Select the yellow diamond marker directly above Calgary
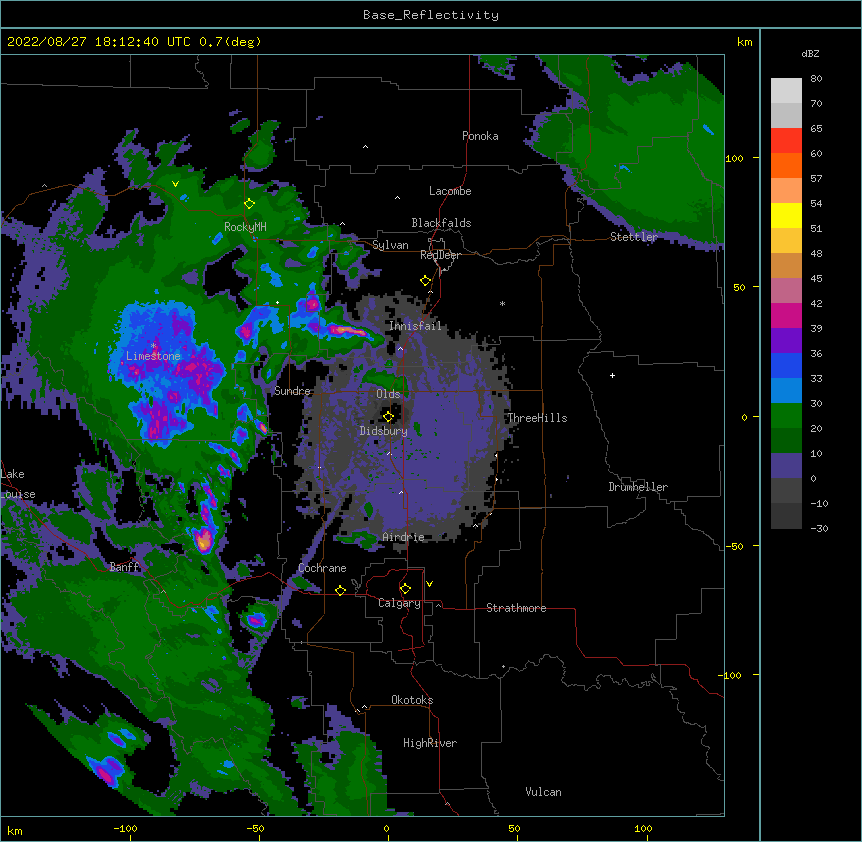862x842 pixels. 405,589
